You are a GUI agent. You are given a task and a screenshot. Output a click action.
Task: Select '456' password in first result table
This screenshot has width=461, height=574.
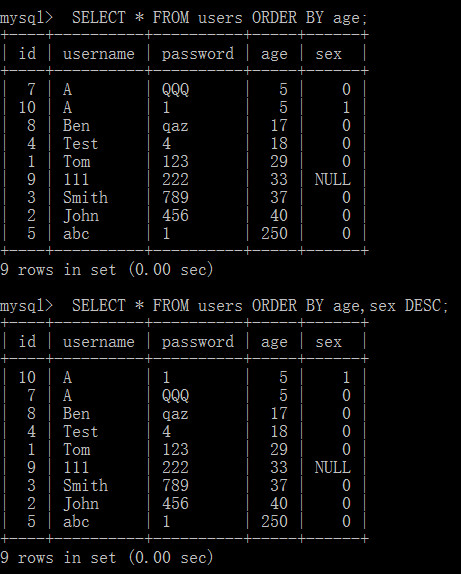pos(175,215)
